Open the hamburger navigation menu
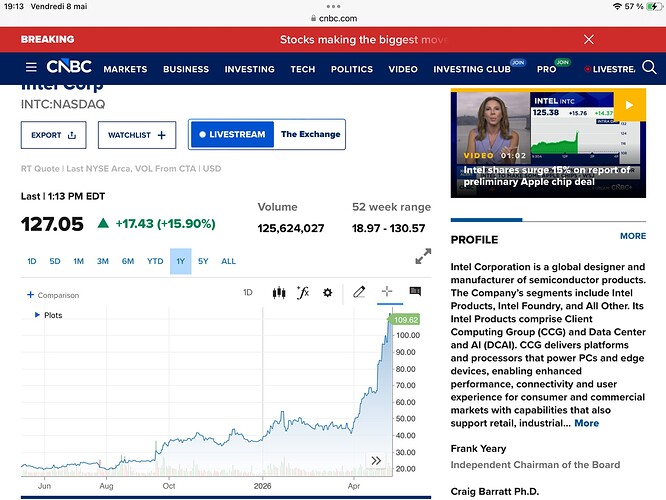 click(x=31, y=67)
